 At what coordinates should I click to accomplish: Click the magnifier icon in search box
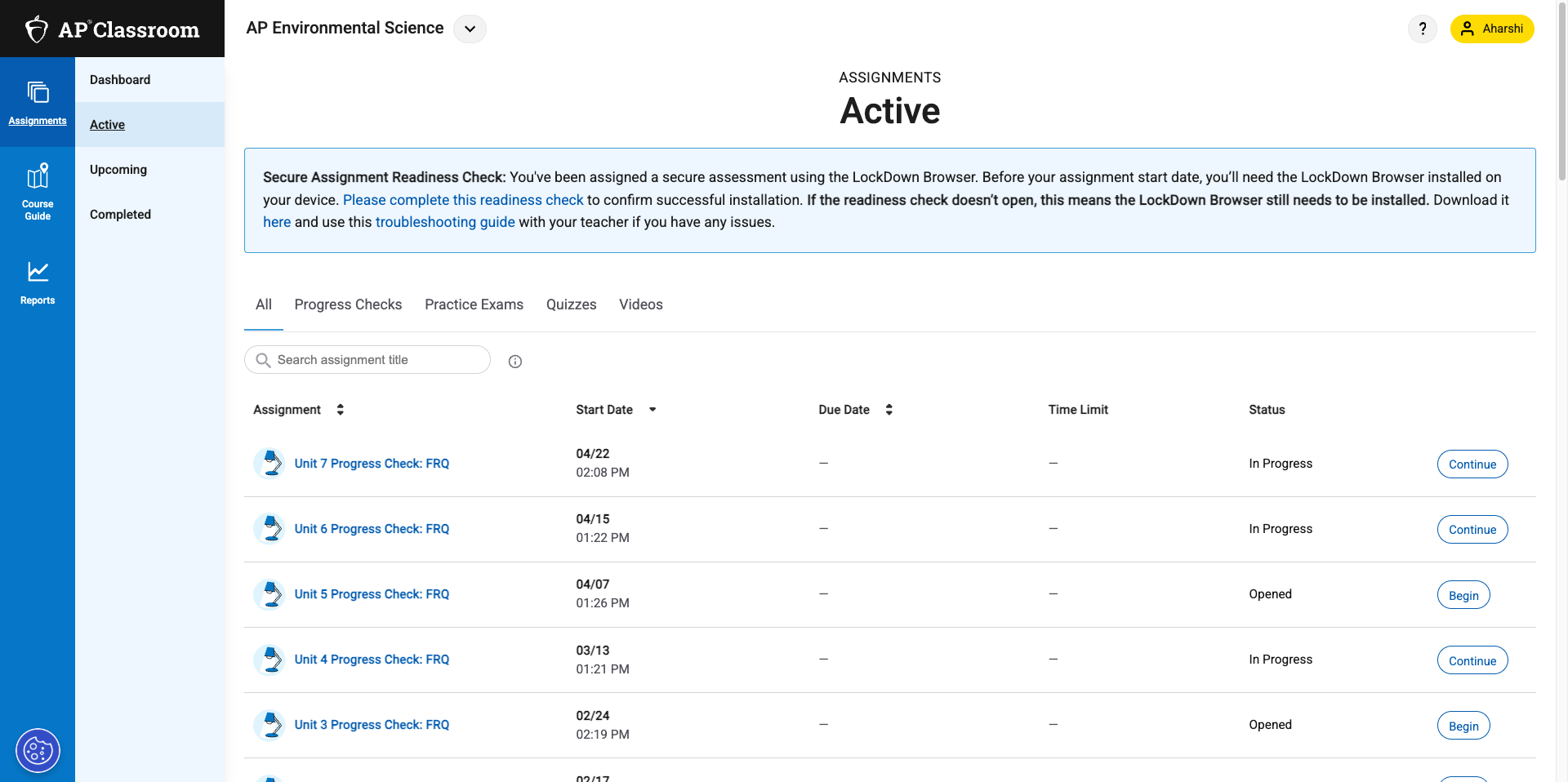click(x=263, y=360)
